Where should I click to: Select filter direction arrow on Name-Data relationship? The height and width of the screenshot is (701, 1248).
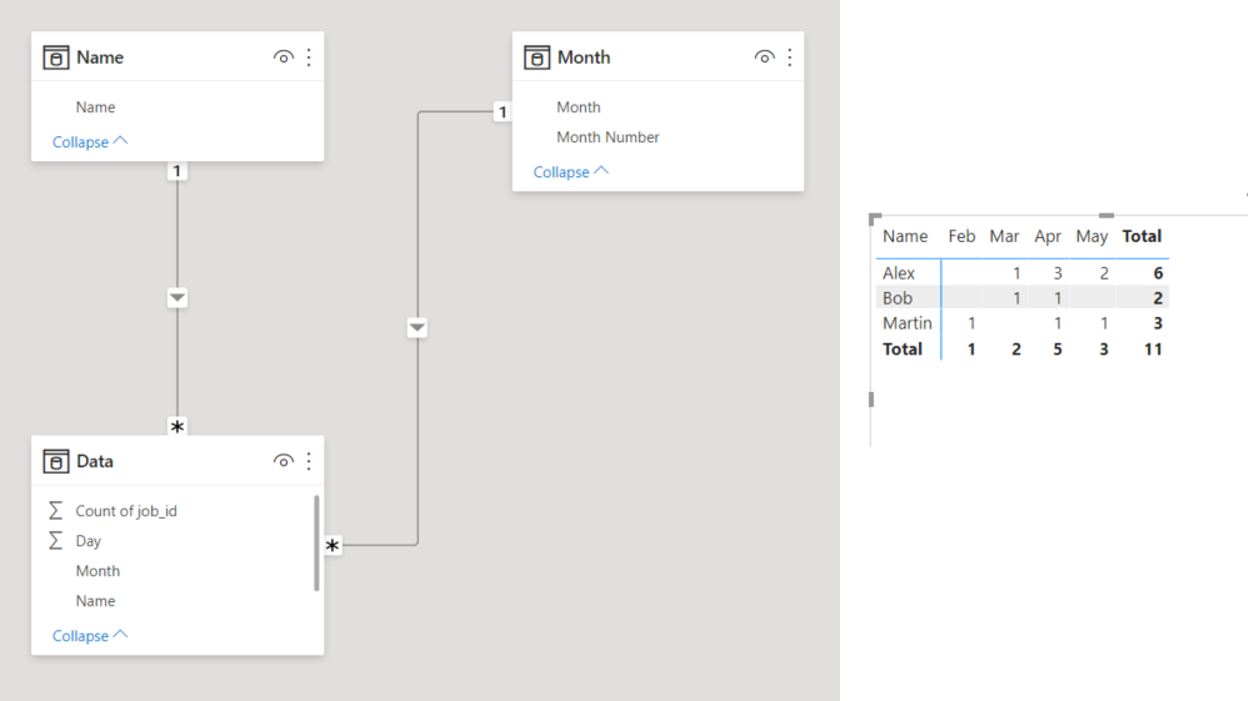pyautogui.click(x=177, y=298)
